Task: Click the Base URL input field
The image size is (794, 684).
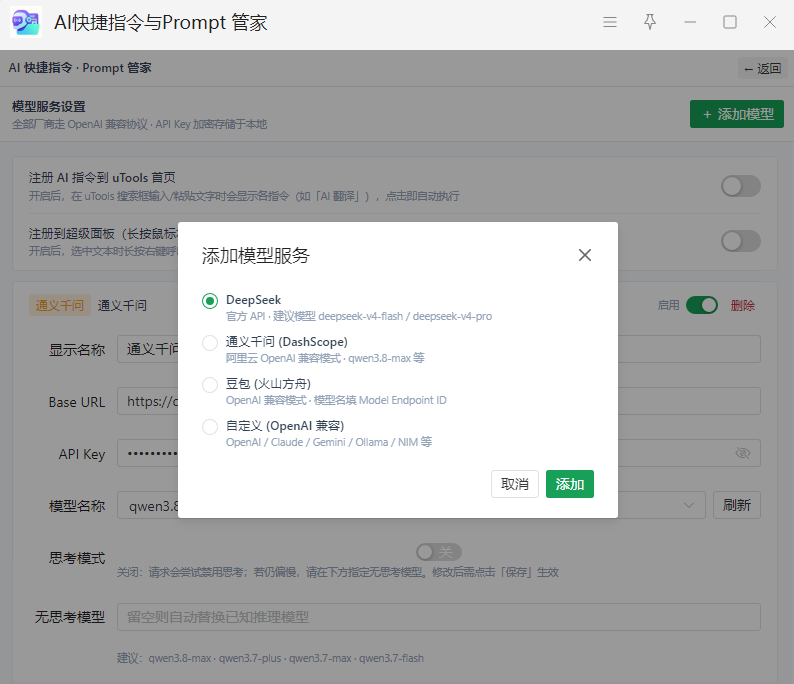Action: [439, 401]
